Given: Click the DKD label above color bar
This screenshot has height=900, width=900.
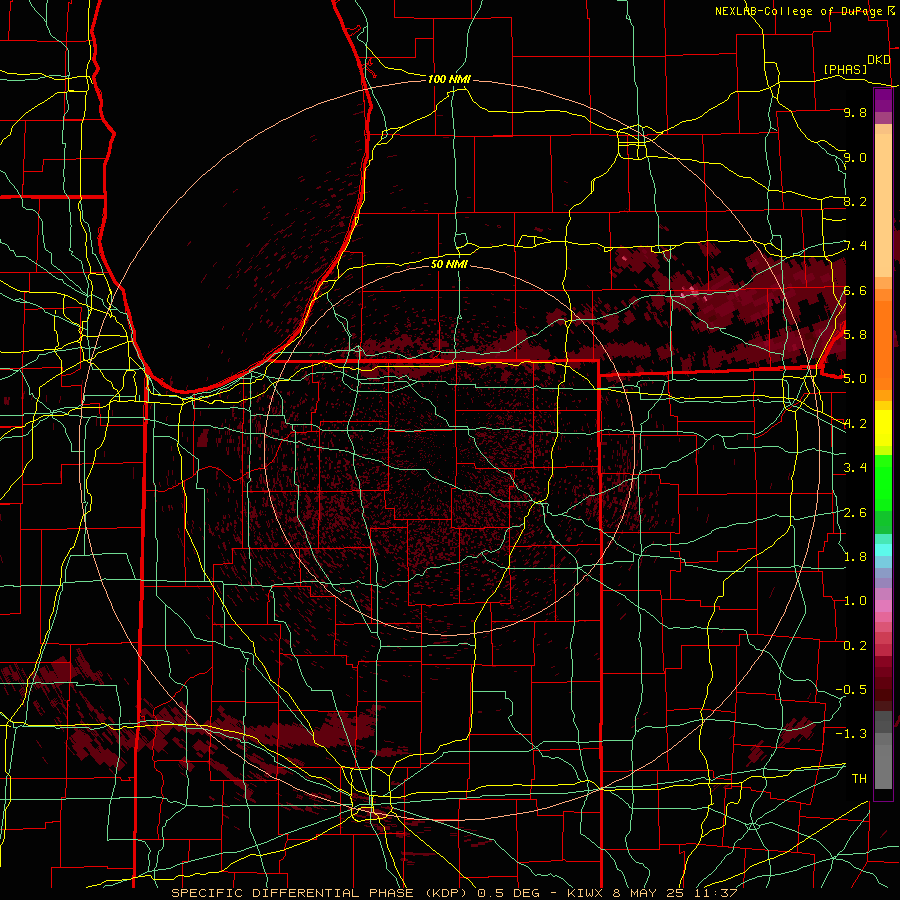Looking at the screenshot, I should click(x=878, y=60).
